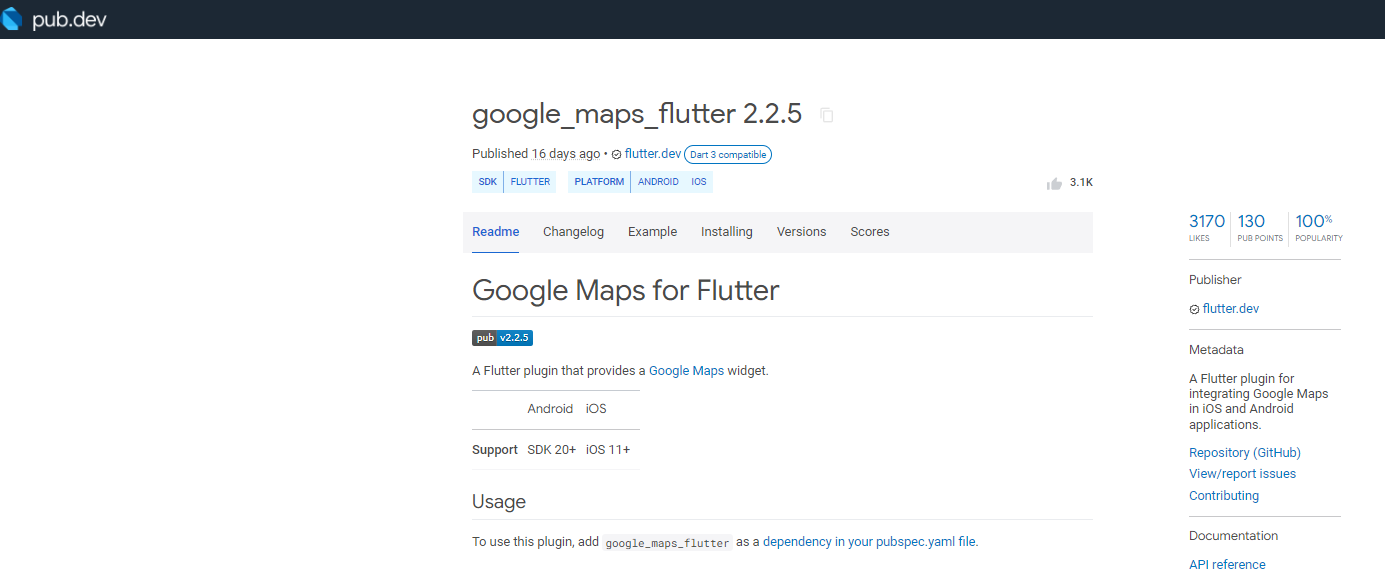This screenshot has width=1385, height=569.
Task: Open the Readme tab
Action: pyautogui.click(x=496, y=232)
